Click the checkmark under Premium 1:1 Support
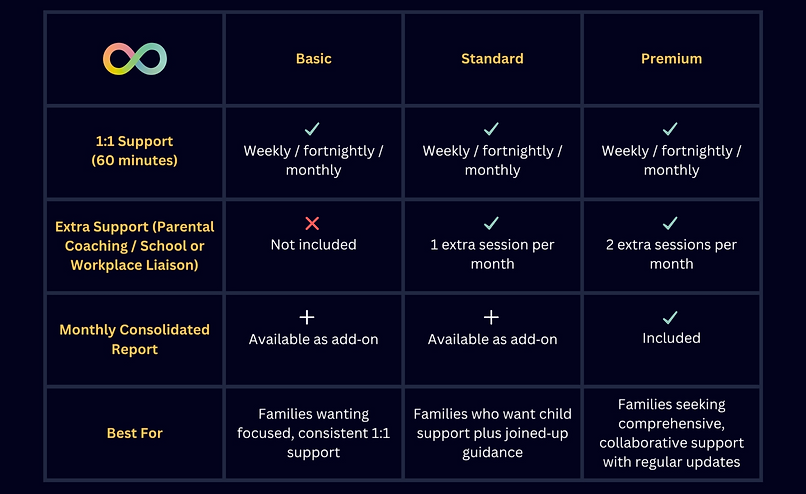The image size is (806, 494). [671, 130]
